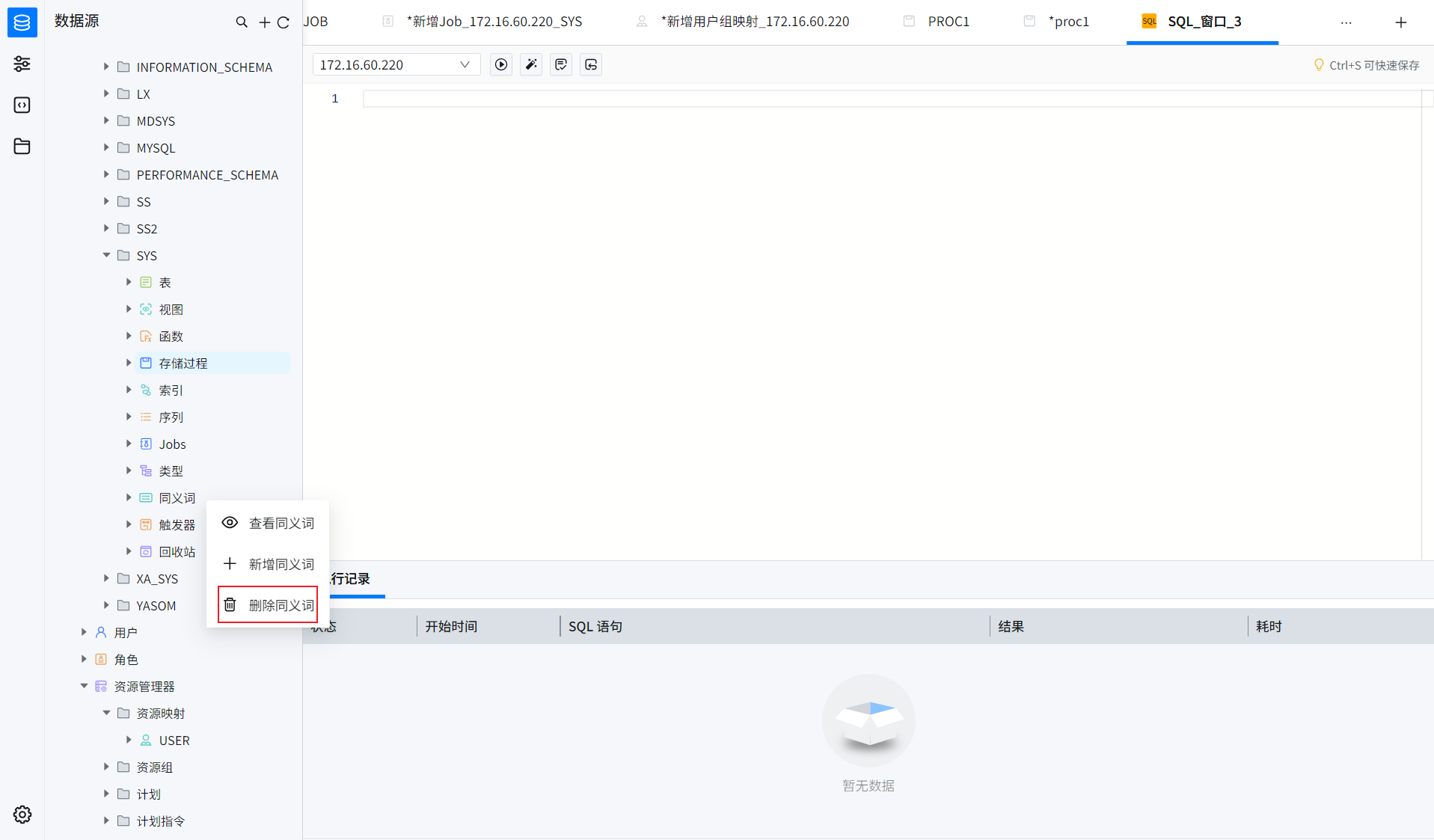Viewport: 1434px width, 840px height.
Task: Open a new tab with plus button
Action: pyautogui.click(x=1401, y=22)
